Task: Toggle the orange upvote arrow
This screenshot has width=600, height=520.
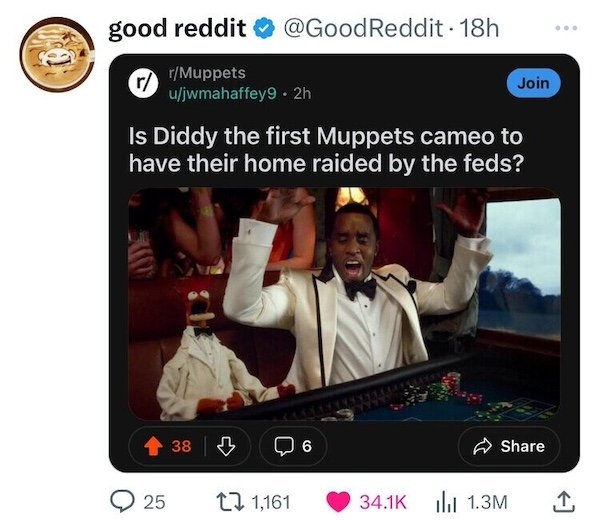Action: coord(153,446)
